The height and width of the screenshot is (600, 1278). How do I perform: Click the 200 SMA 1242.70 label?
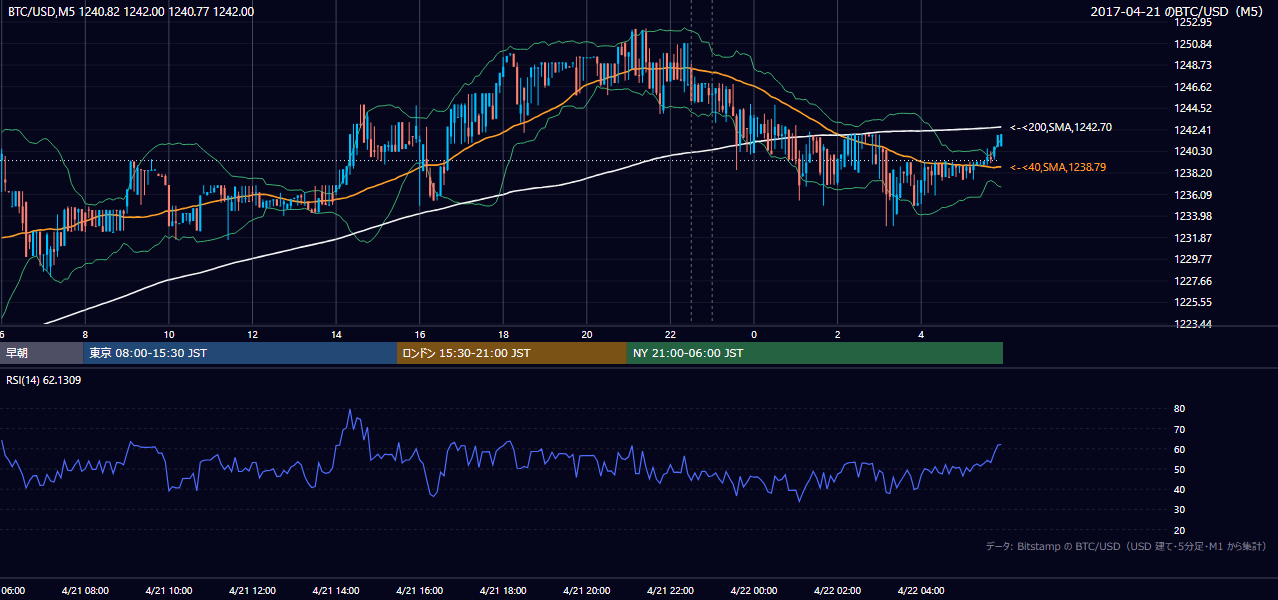[1061, 128]
